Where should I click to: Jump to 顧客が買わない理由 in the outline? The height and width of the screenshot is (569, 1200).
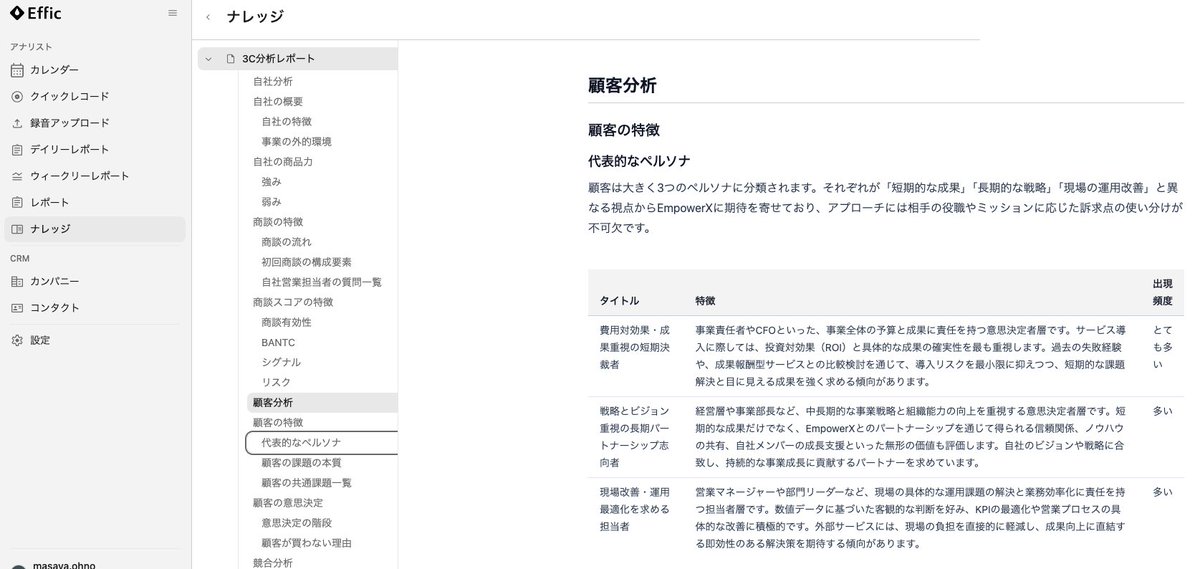(306, 543)
